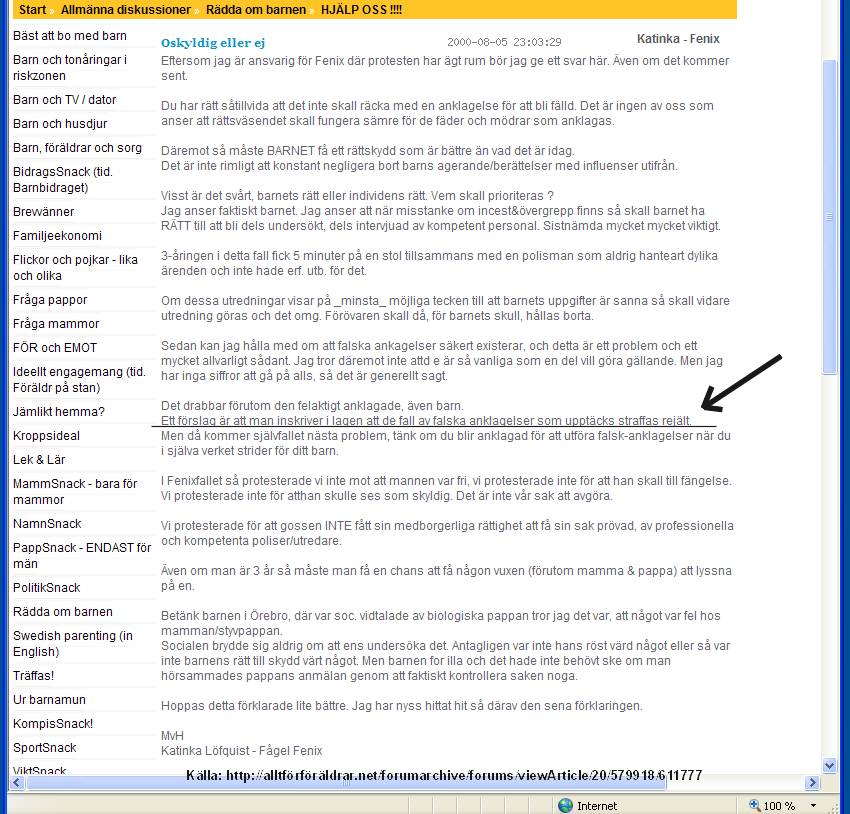Screen dimensions: 850x814
Task: Click the horizontal scrollbar thumb
Action: tap(346, 782)
